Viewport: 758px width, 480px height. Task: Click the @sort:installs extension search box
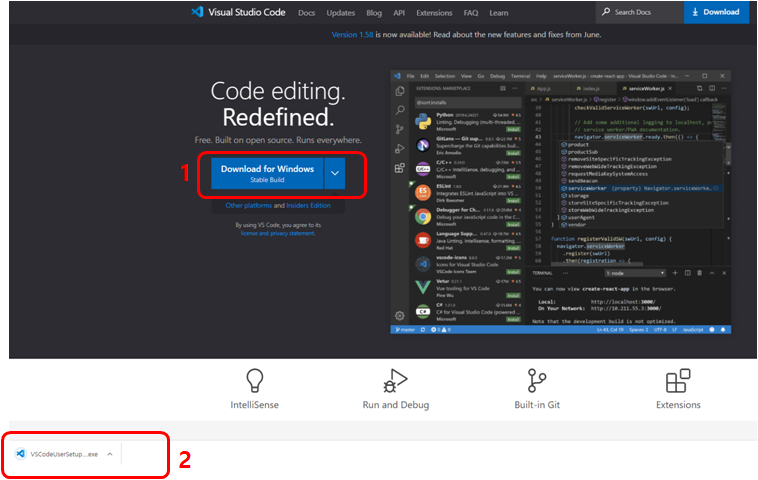(x=468, y=102)
